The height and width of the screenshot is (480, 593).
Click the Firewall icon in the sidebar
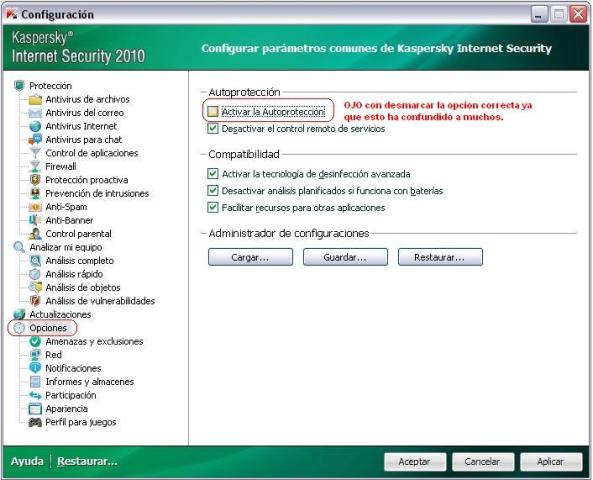coord(35,166)
